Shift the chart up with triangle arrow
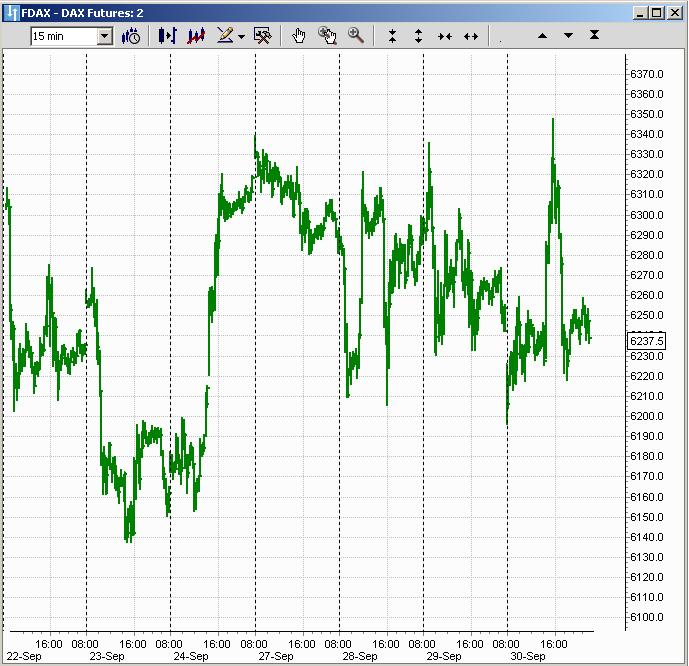 (542, 36)
